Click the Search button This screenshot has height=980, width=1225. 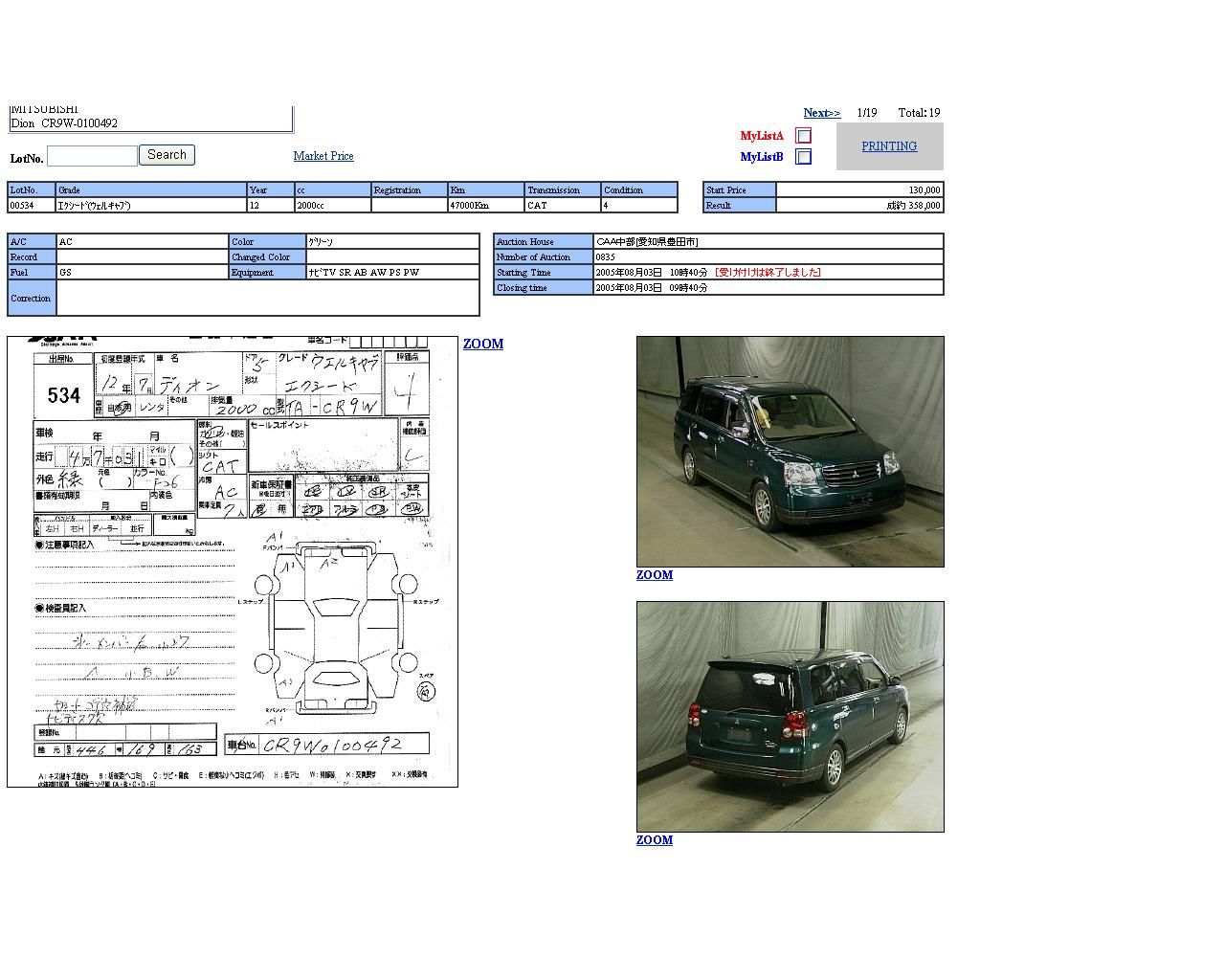[167, 155]
